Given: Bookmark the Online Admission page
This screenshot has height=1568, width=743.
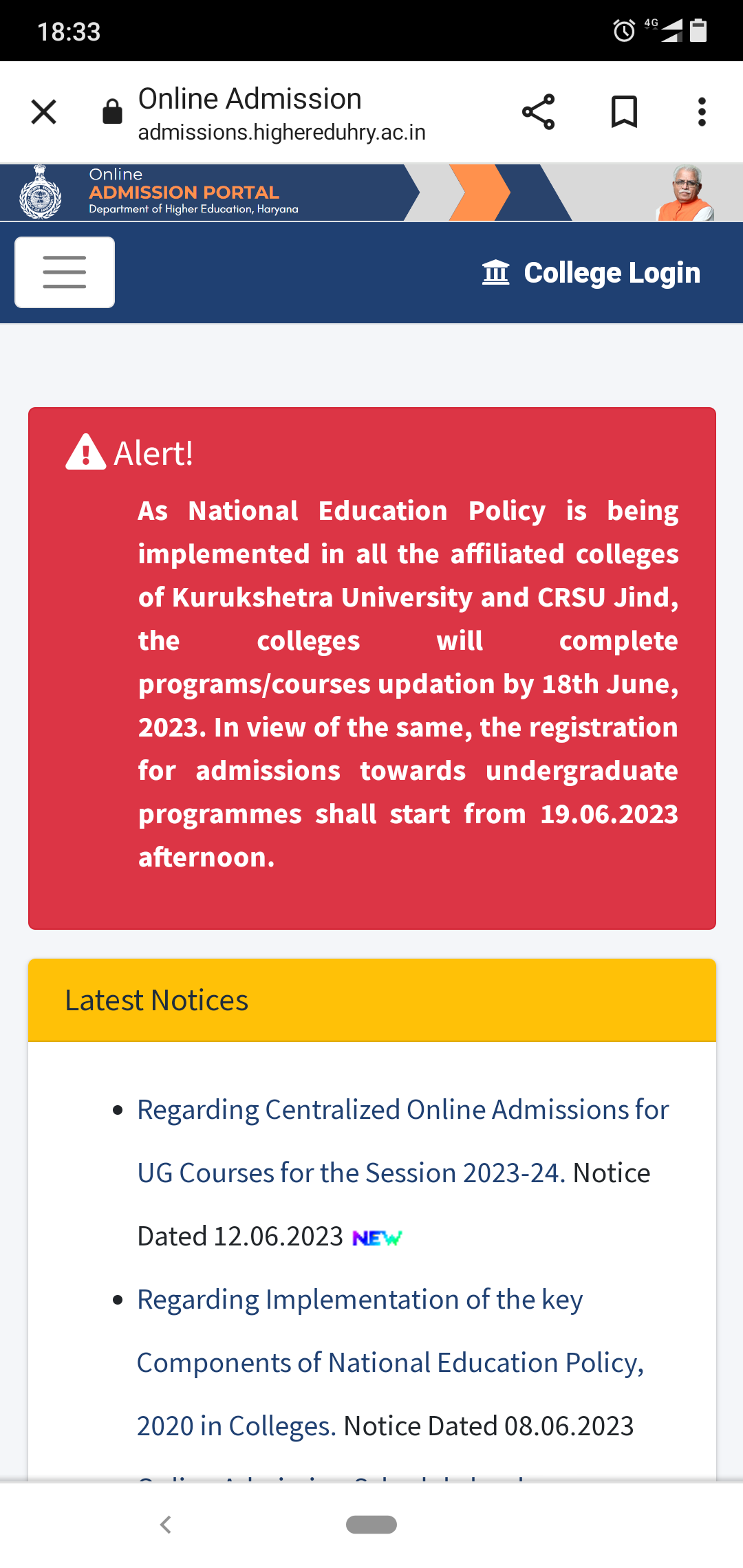Looking at the screenshot, I should pos(624,111).
